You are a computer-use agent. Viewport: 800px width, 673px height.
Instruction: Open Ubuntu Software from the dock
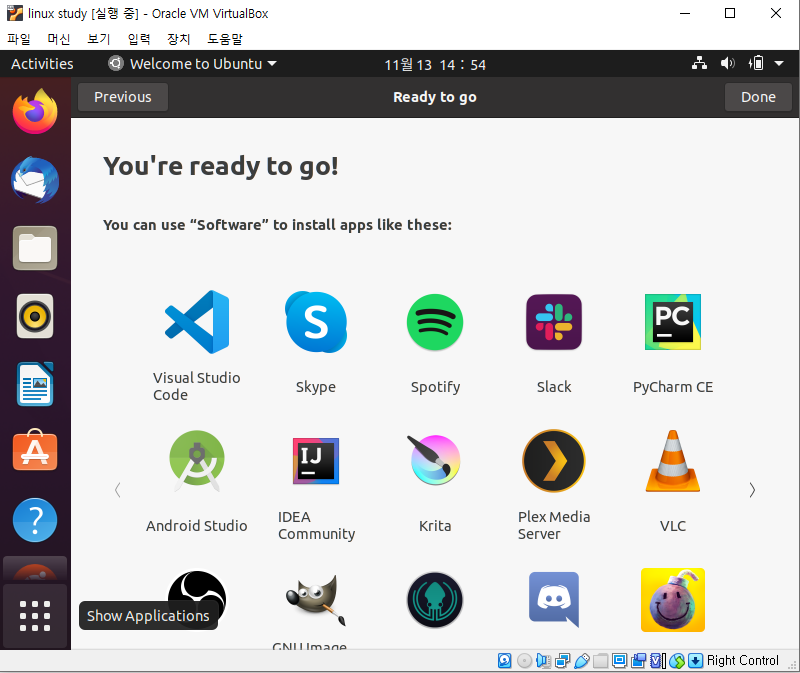(x=35, y=450)
